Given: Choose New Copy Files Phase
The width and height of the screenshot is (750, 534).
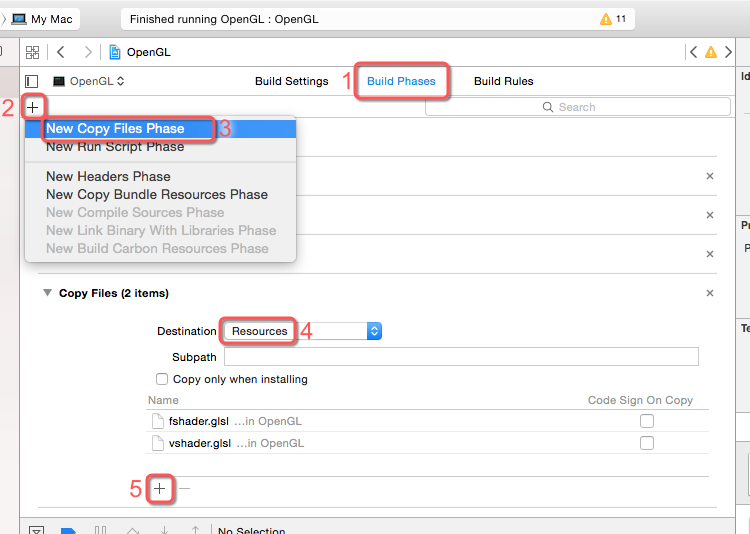Looking at the screenshot, I should click(x=161, y=129).
